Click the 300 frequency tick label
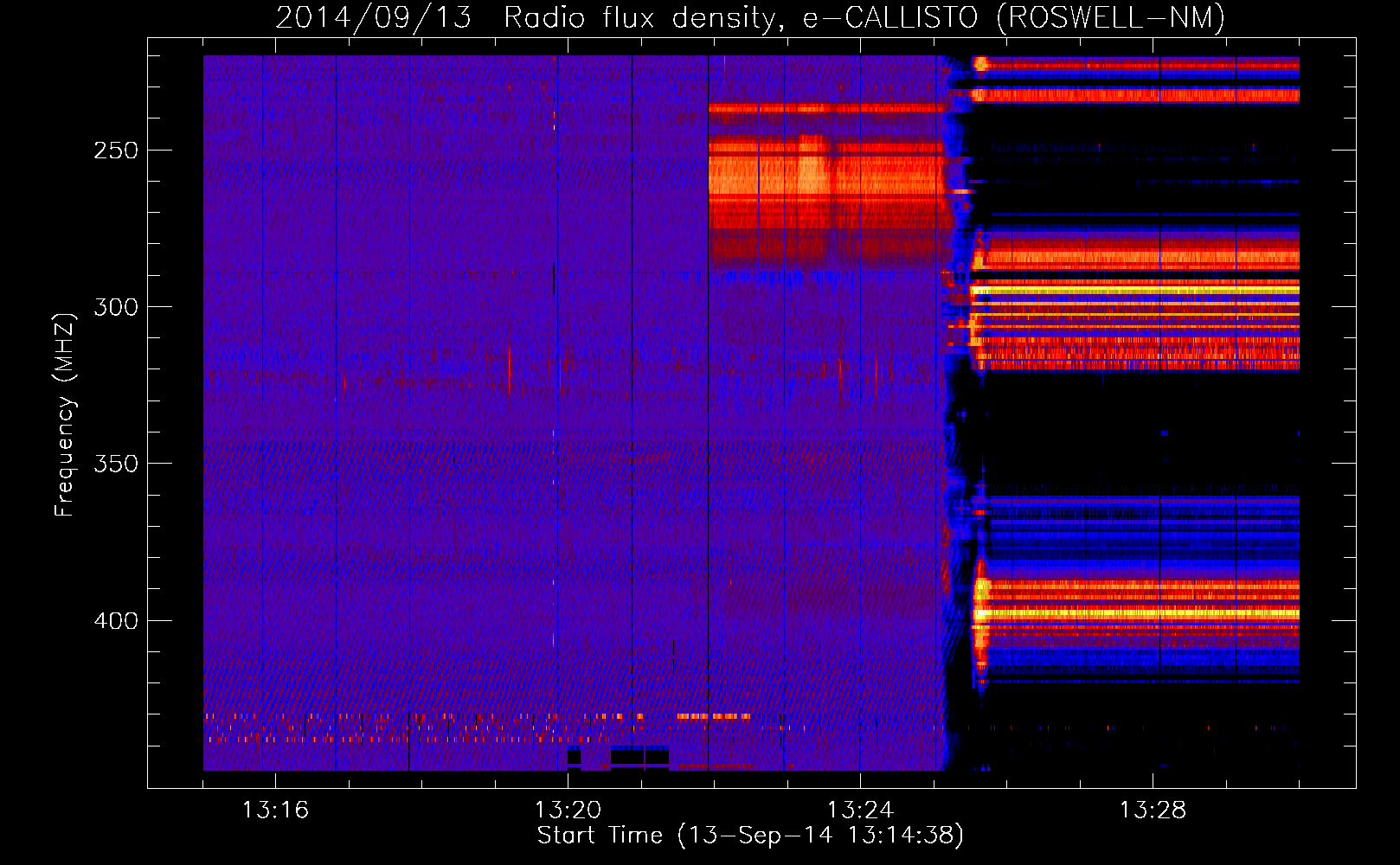This screenshot has width=1400, height=865. pyautogui.click(x=116, y=307)
